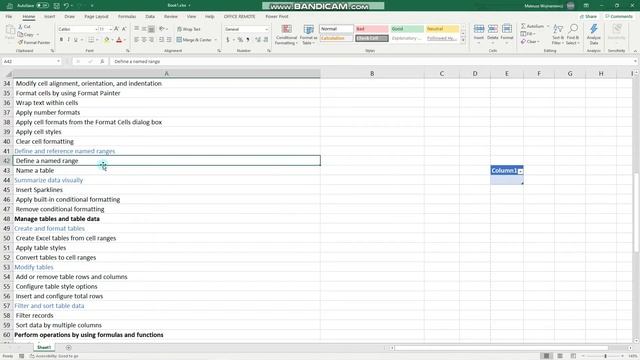The image size is (640, 360).
Task: Open the borders dropdown
Action: pos(97,40)
